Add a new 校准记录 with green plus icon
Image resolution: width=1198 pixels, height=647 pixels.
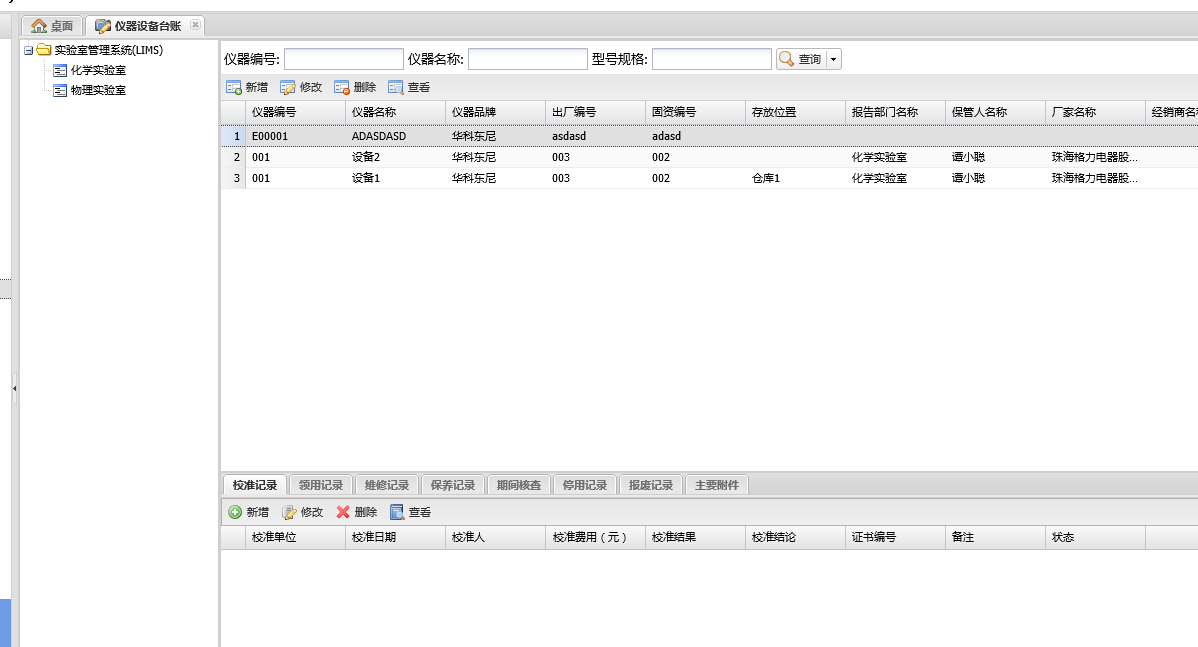tap(235, 512)
